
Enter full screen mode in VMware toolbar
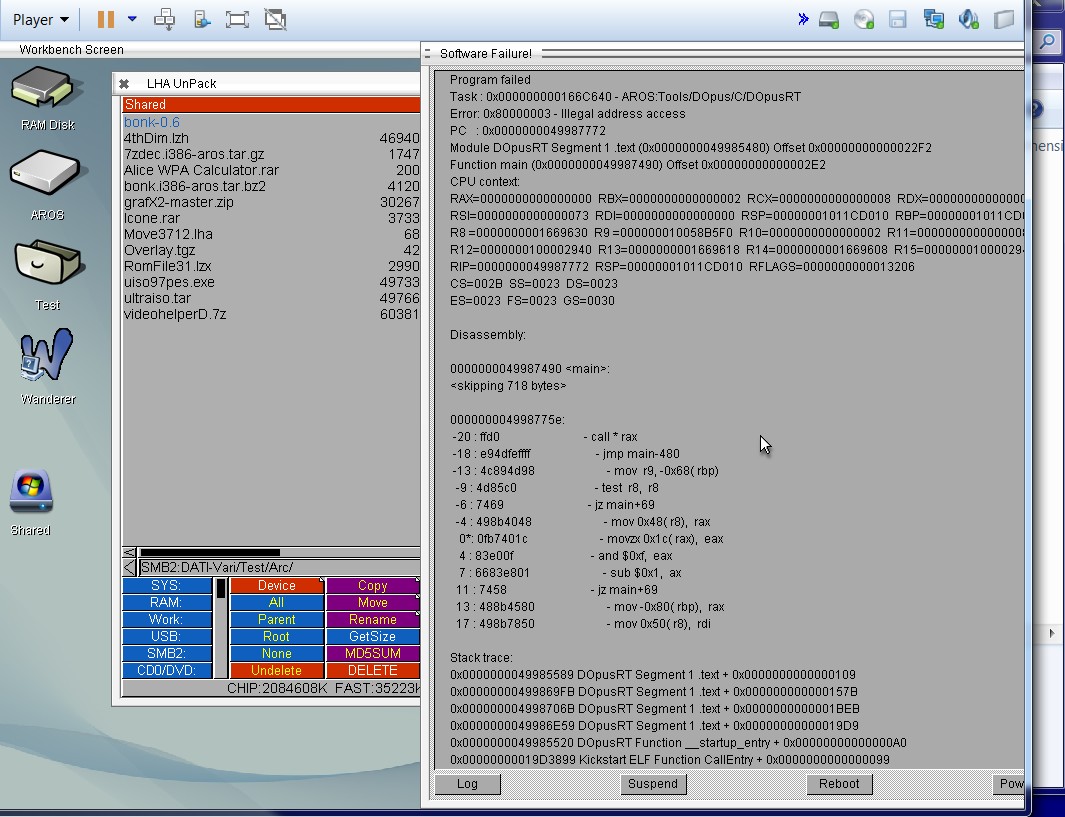coord(237,19)
